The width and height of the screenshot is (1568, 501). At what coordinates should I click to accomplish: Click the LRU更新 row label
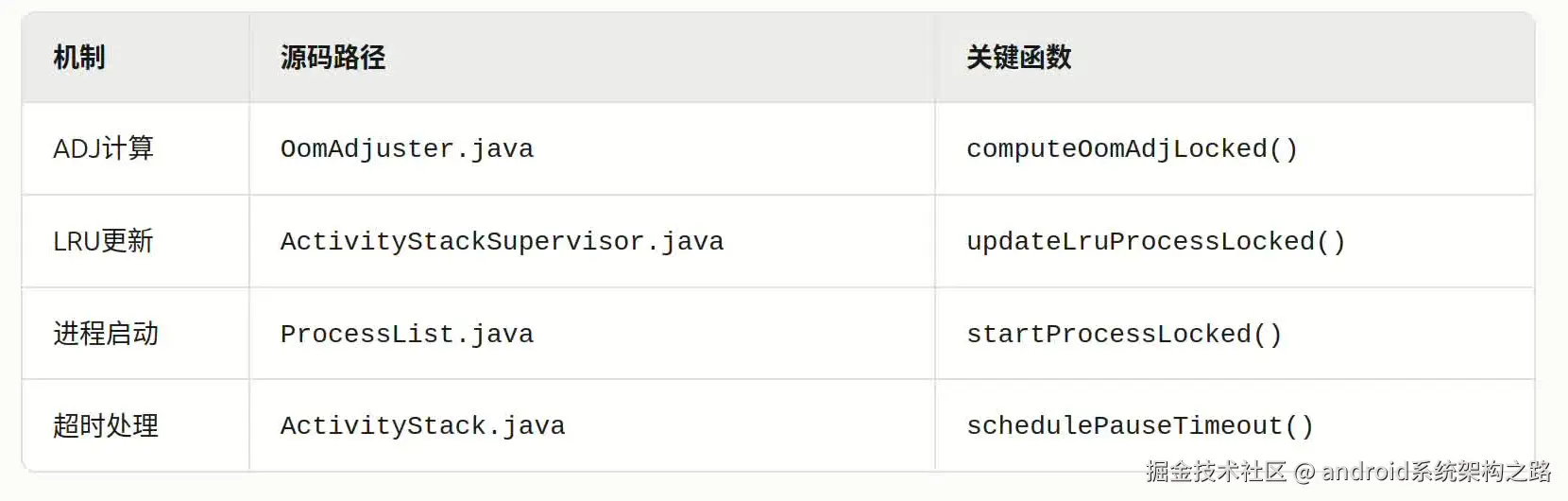click(103, 241)
